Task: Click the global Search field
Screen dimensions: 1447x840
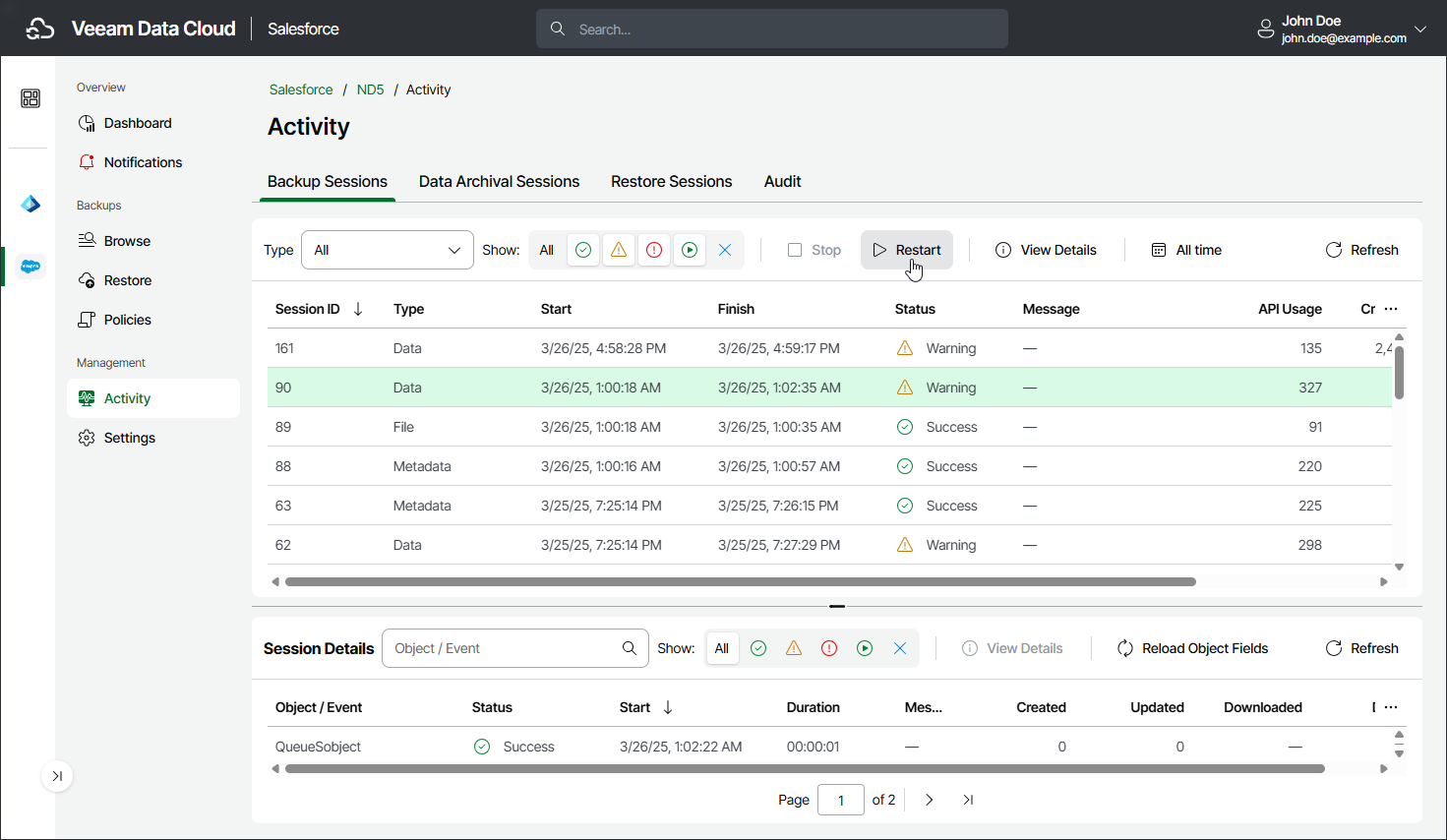Action: (772, 29)
